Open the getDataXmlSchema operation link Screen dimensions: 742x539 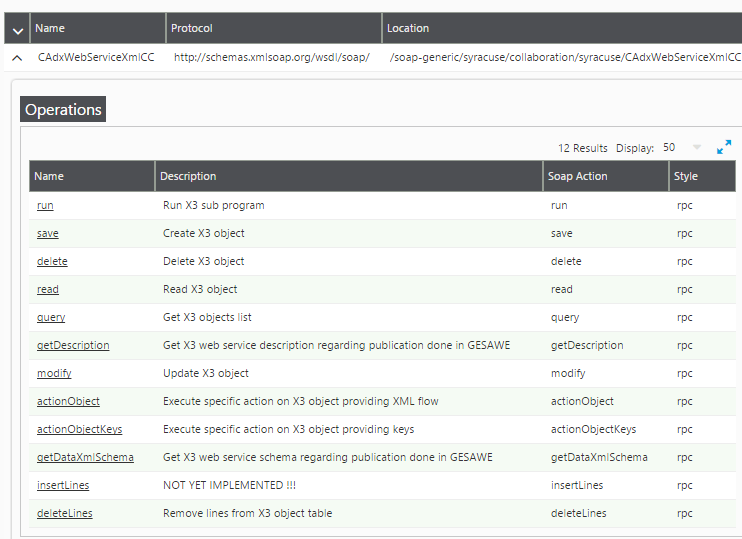pyautogui.click(x=85, y=457)
